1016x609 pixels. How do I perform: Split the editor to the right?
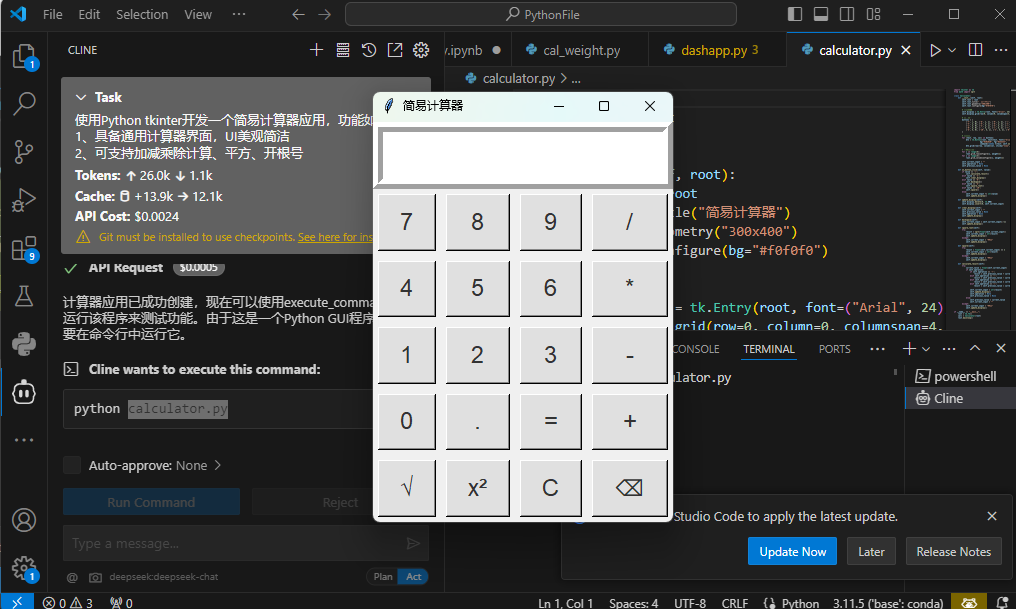click(x=975, y=50)
